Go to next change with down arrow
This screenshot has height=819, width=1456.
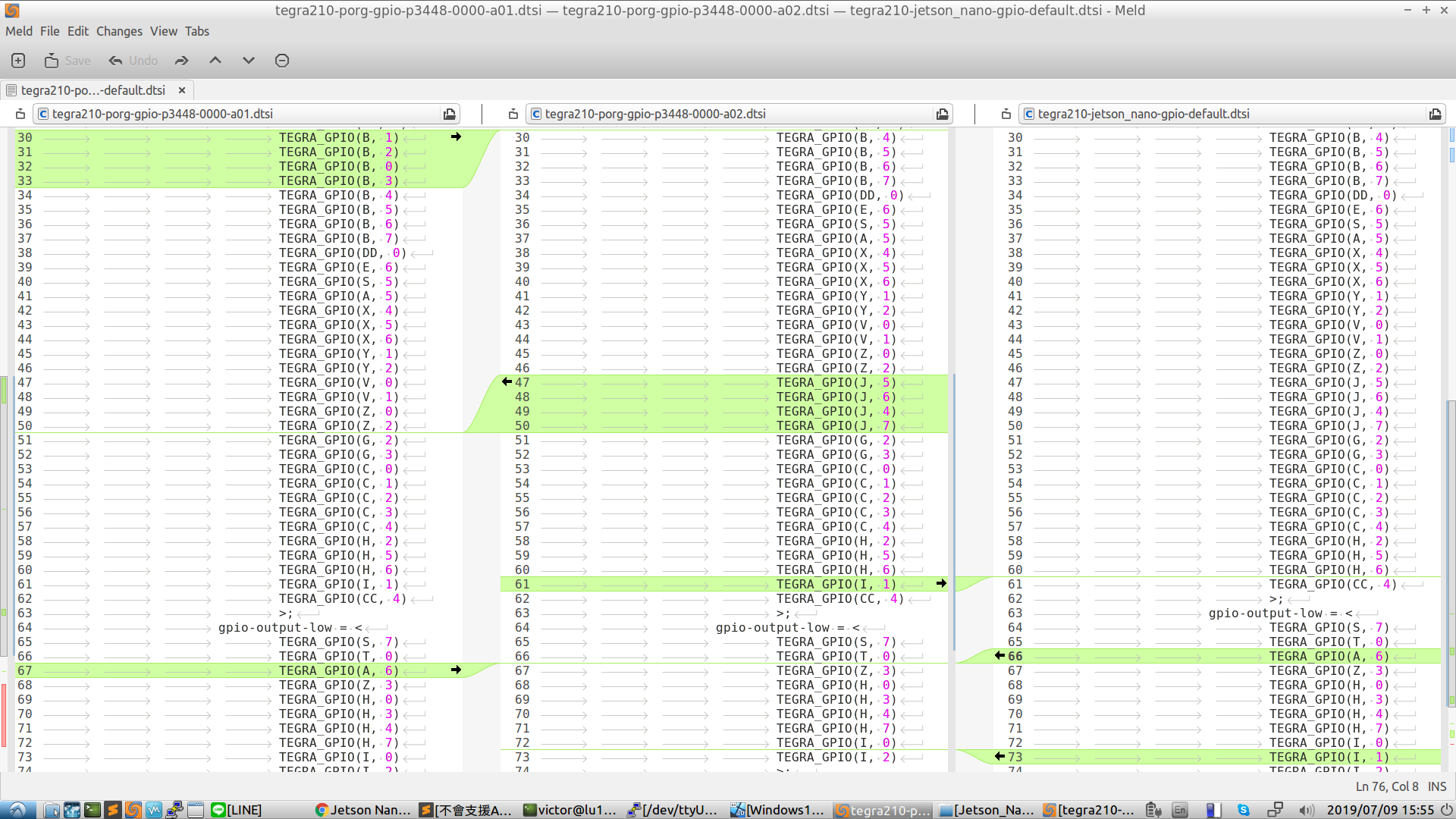pos(248,61)
